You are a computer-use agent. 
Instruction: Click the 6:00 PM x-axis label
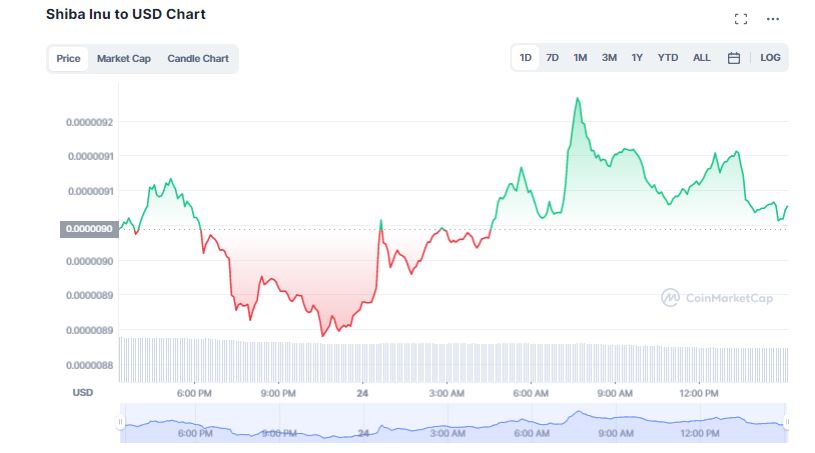(x=194, y=394)
